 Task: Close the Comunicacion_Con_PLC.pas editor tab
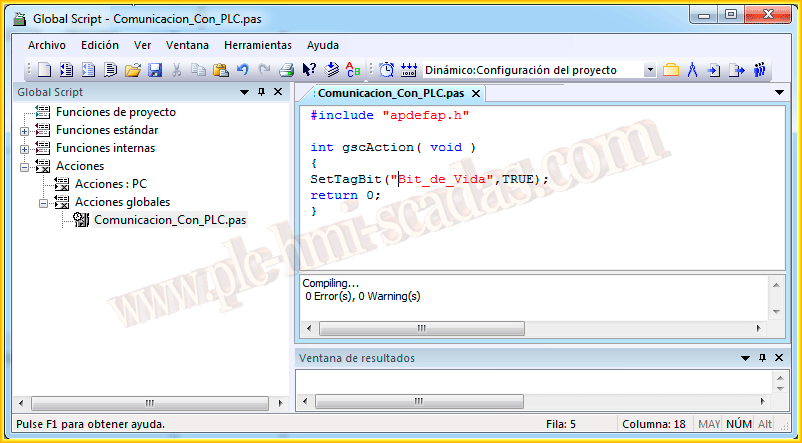pos(476,93)
